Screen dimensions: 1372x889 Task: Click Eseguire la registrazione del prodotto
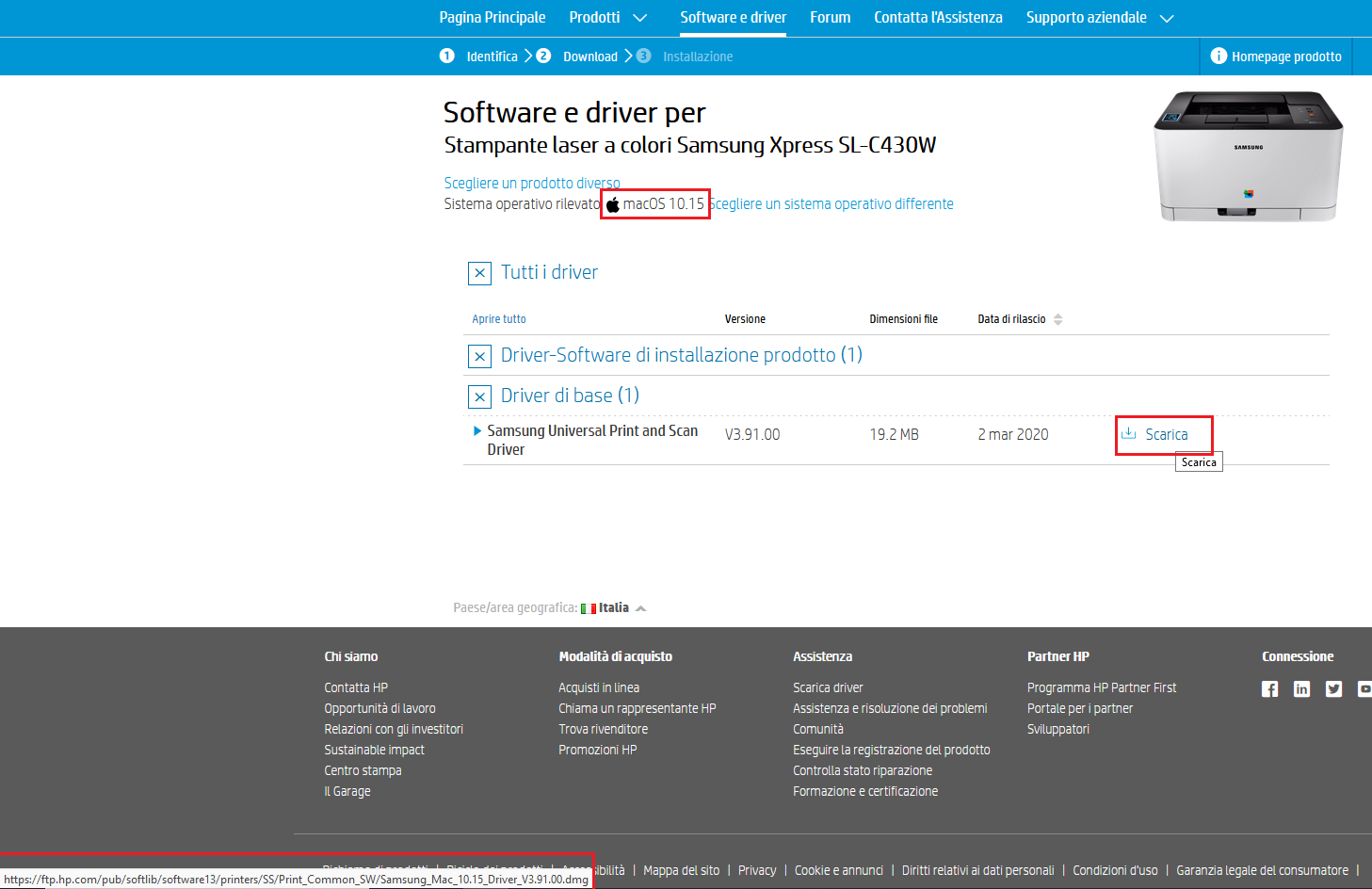(892, 750)
